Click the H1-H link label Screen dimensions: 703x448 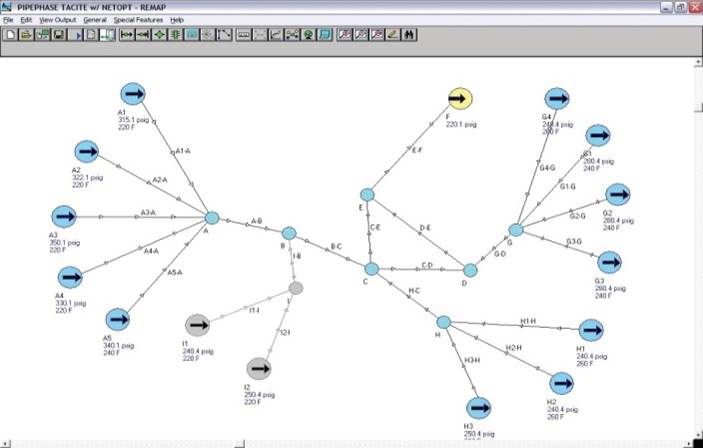point(528,321)
